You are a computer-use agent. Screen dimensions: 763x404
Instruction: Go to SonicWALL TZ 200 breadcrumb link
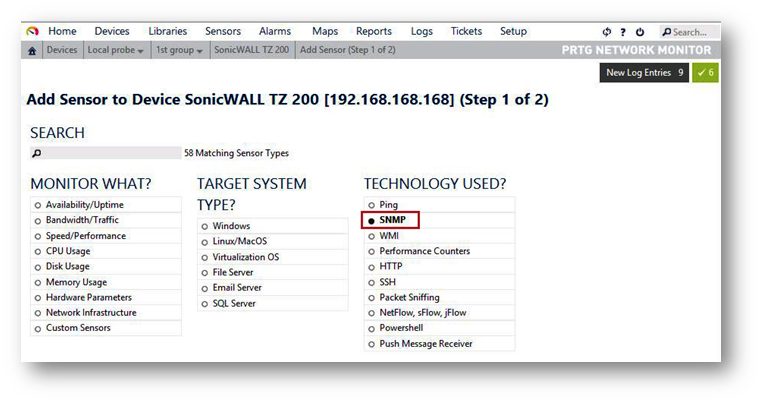click(252, 50)
